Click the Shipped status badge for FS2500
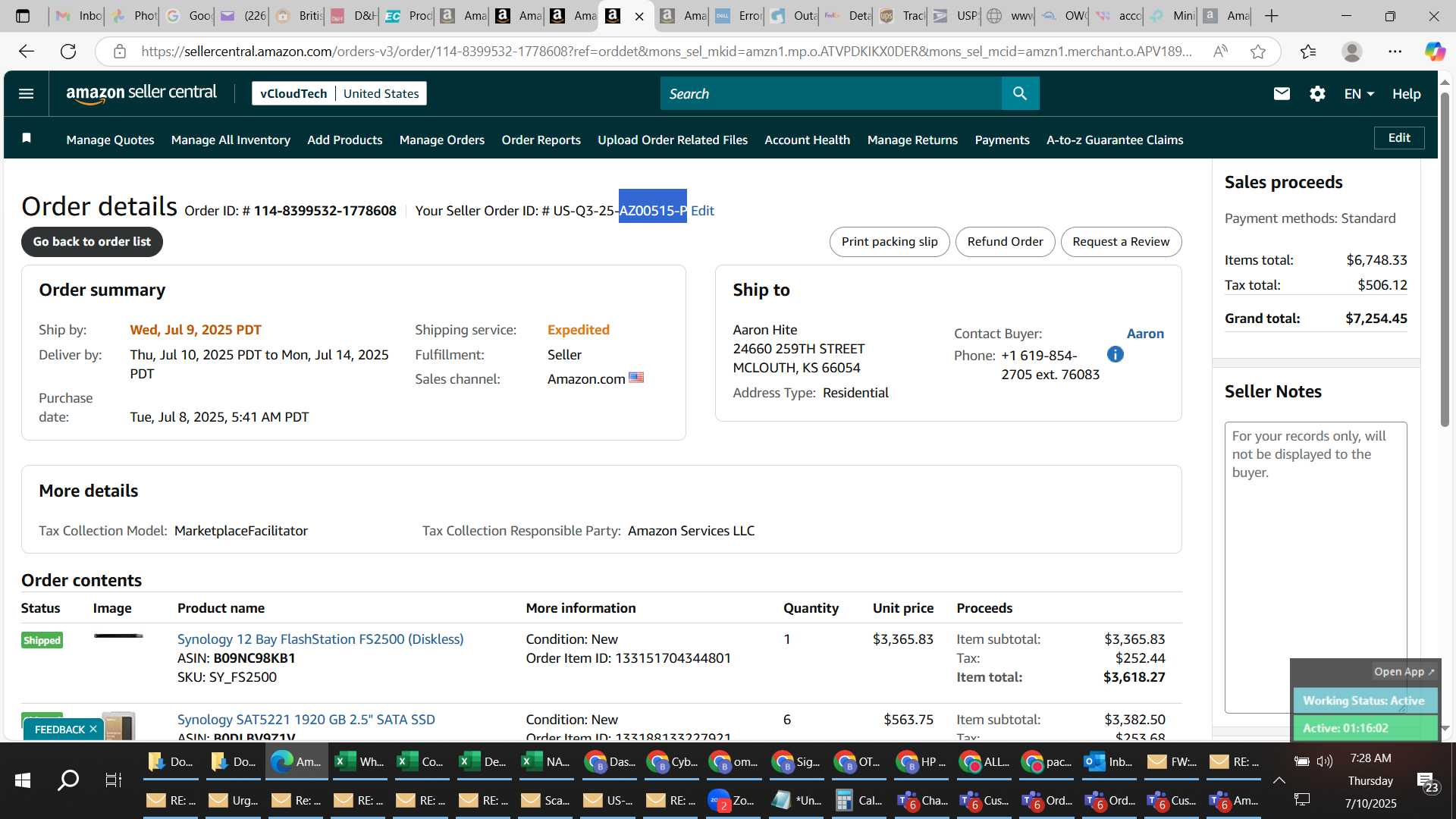This screenshot has height=819, width=1456. tap(42, 640)
